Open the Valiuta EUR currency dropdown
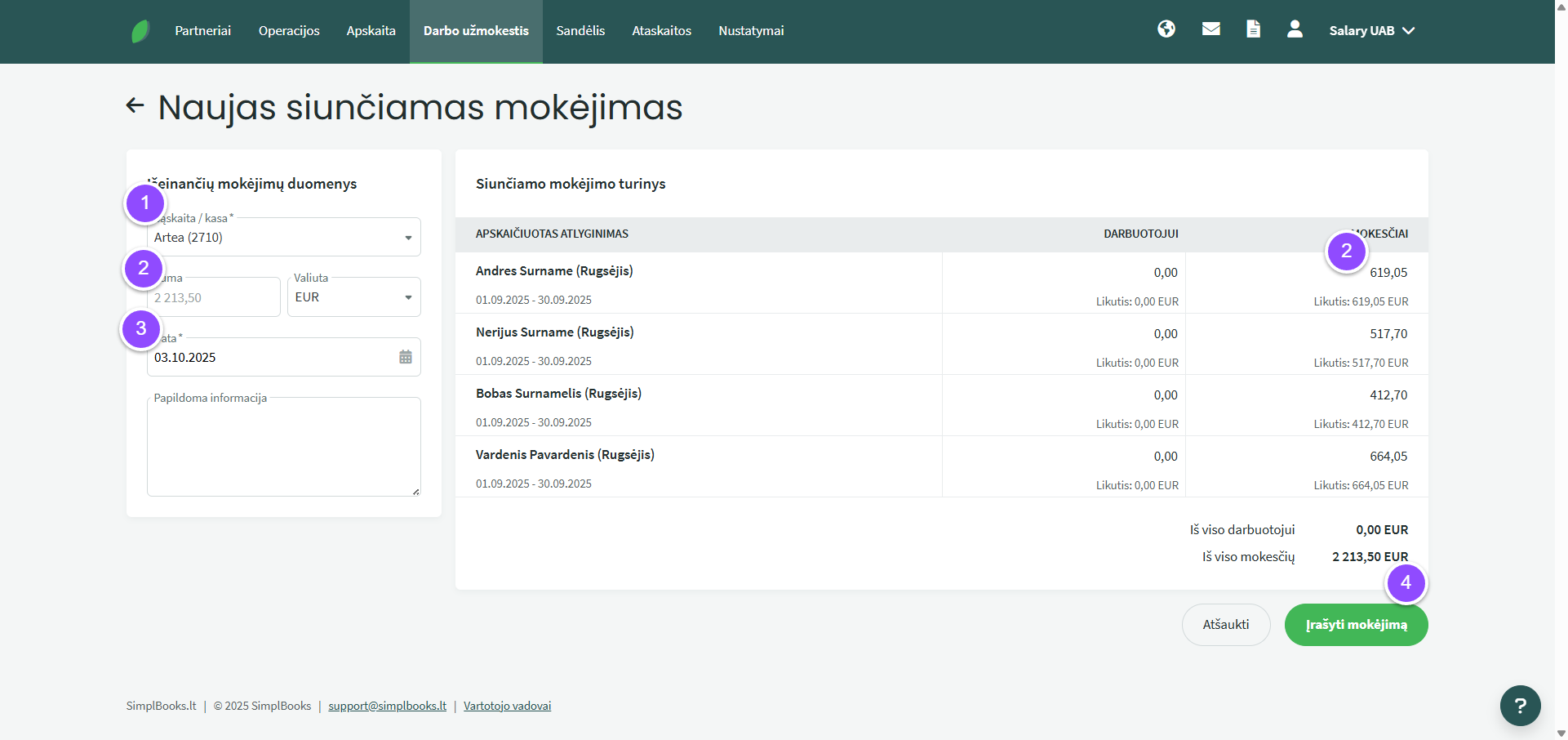 (353, 297)
